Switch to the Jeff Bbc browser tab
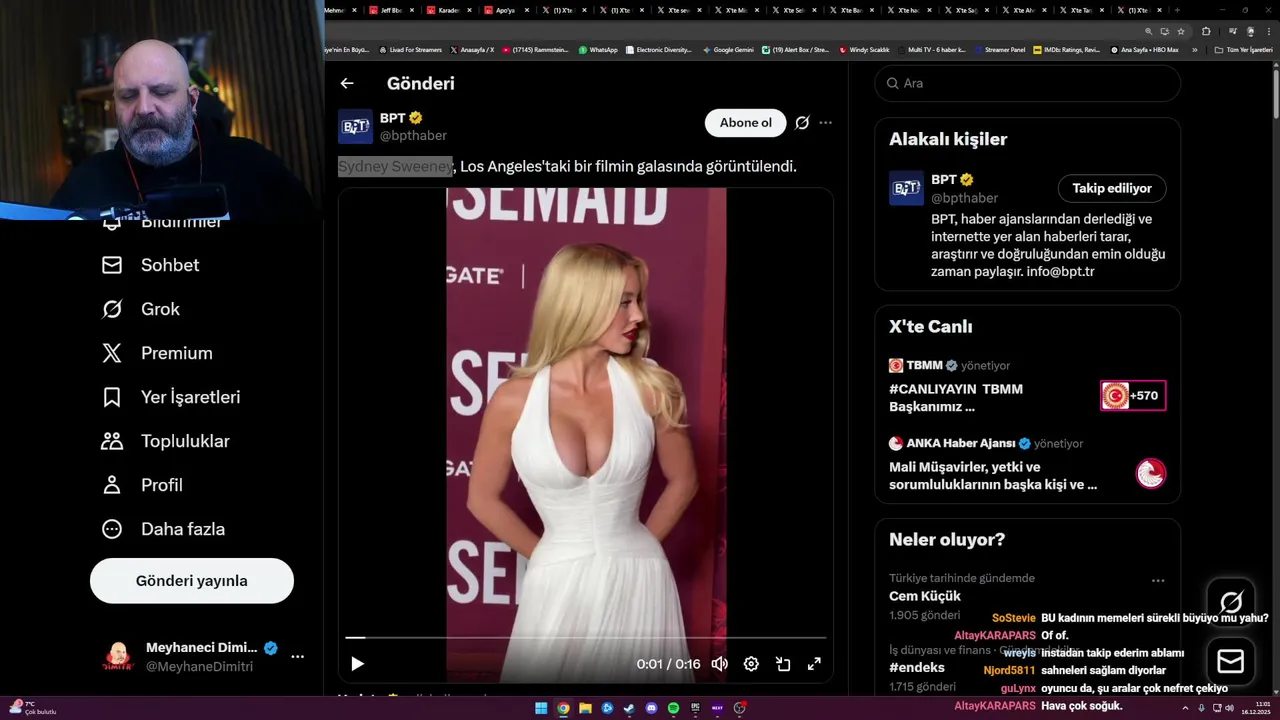 click(x=392, y=10)
